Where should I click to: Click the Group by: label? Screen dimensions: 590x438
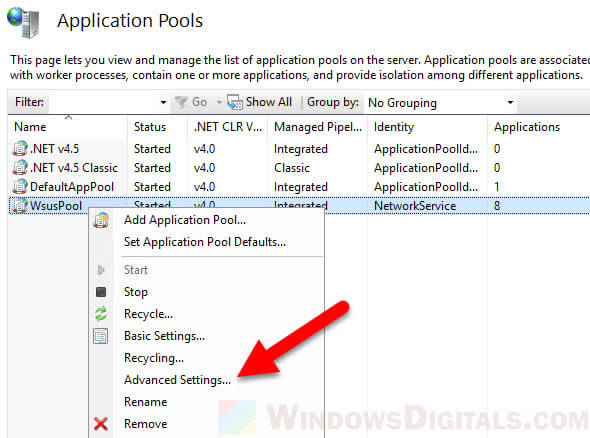333,102
